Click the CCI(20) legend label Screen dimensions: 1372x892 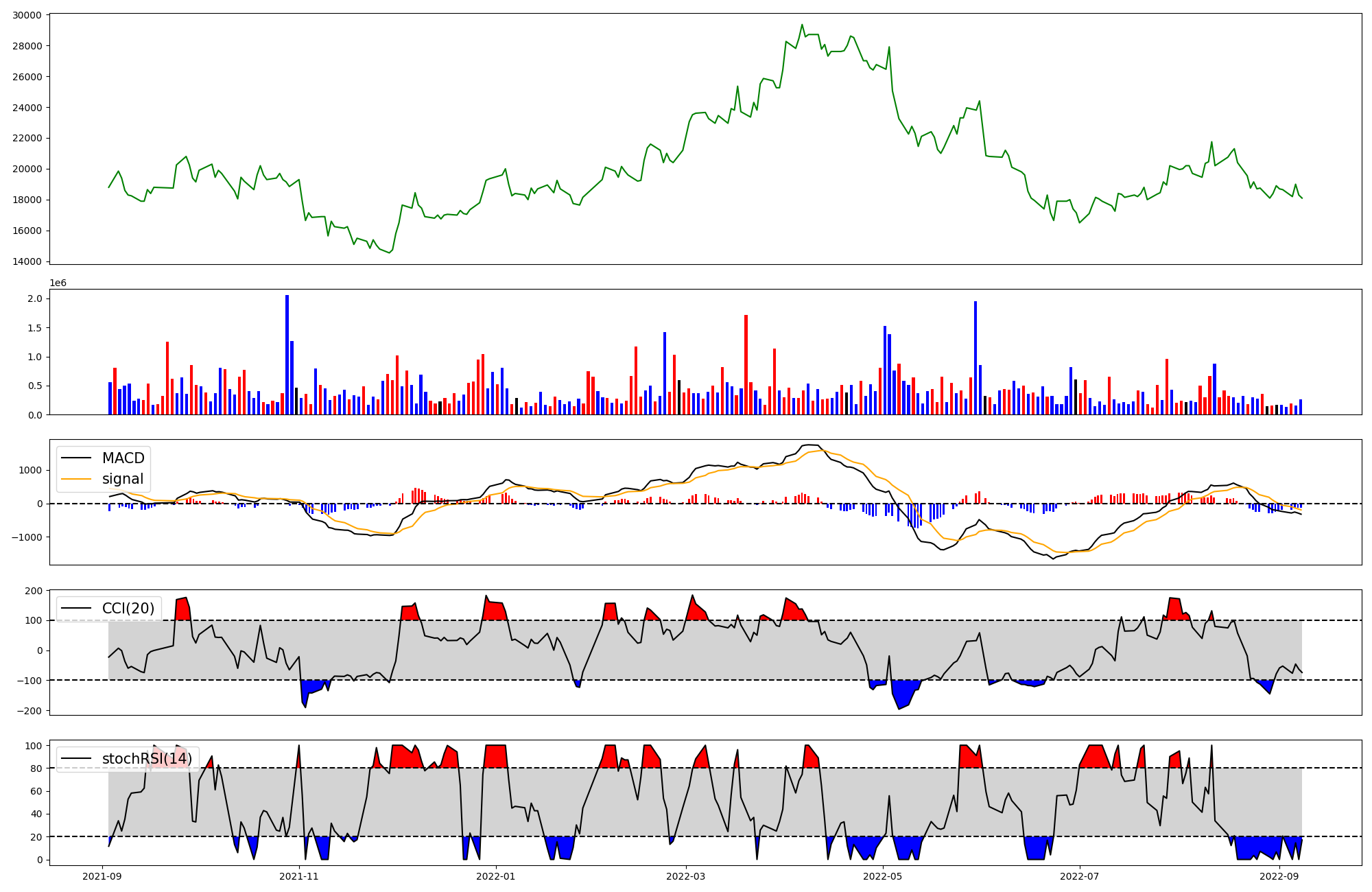pos(128,609)
